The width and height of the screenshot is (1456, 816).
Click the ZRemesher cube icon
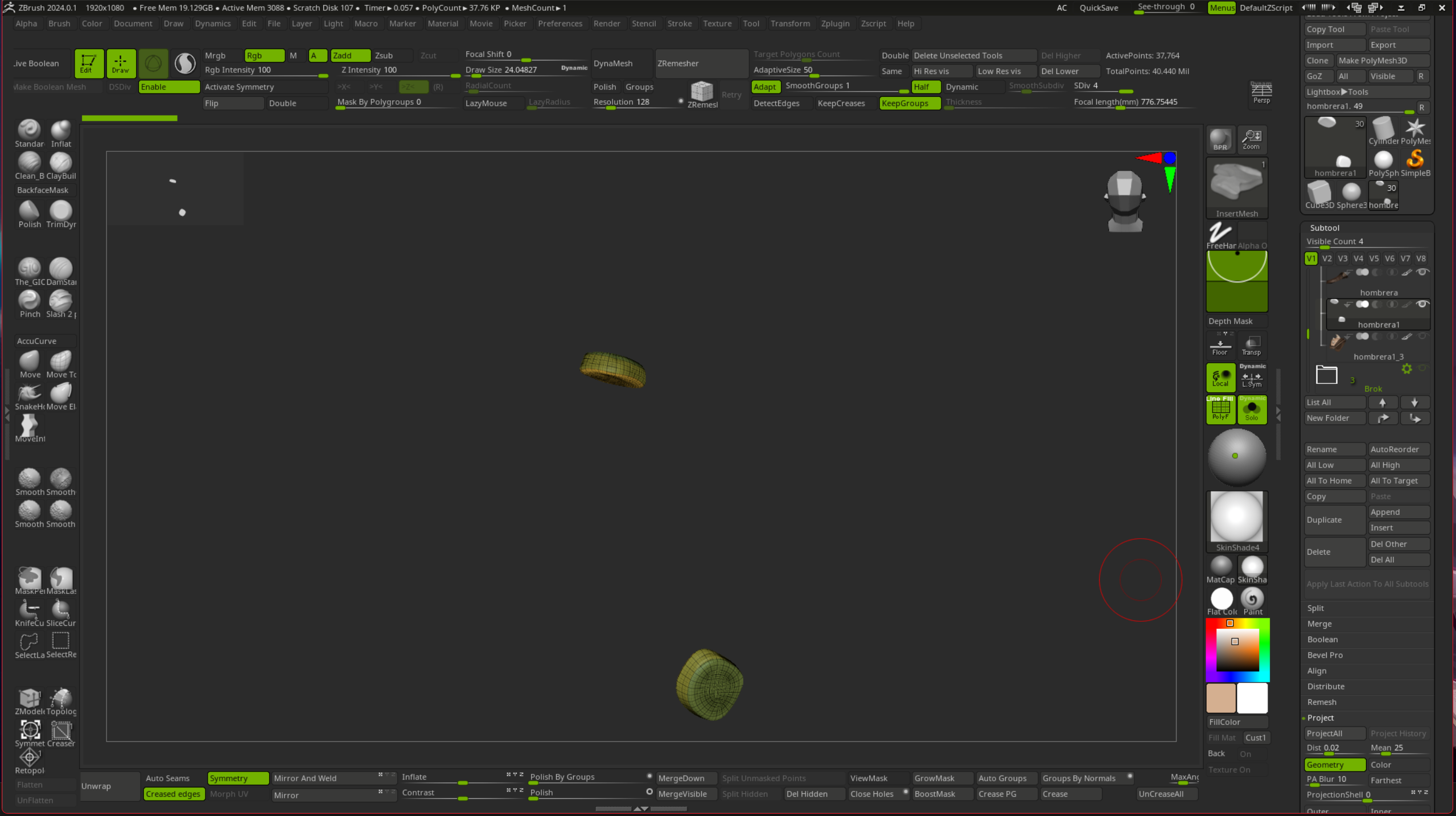click(x=701, y=91)
